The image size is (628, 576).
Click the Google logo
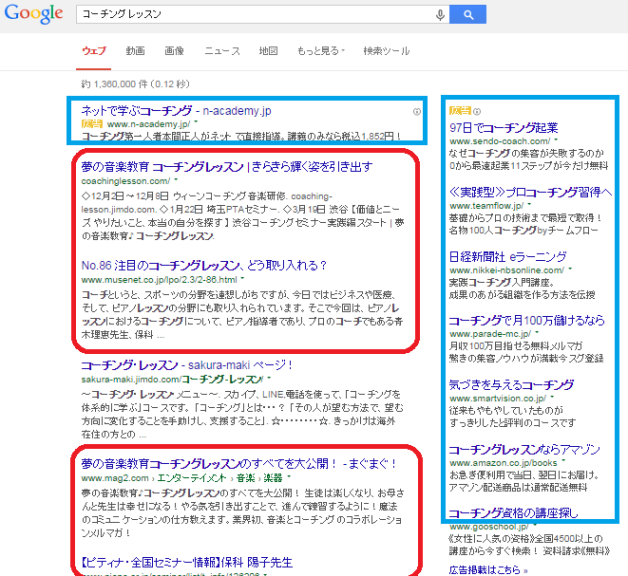pos(34,13)
